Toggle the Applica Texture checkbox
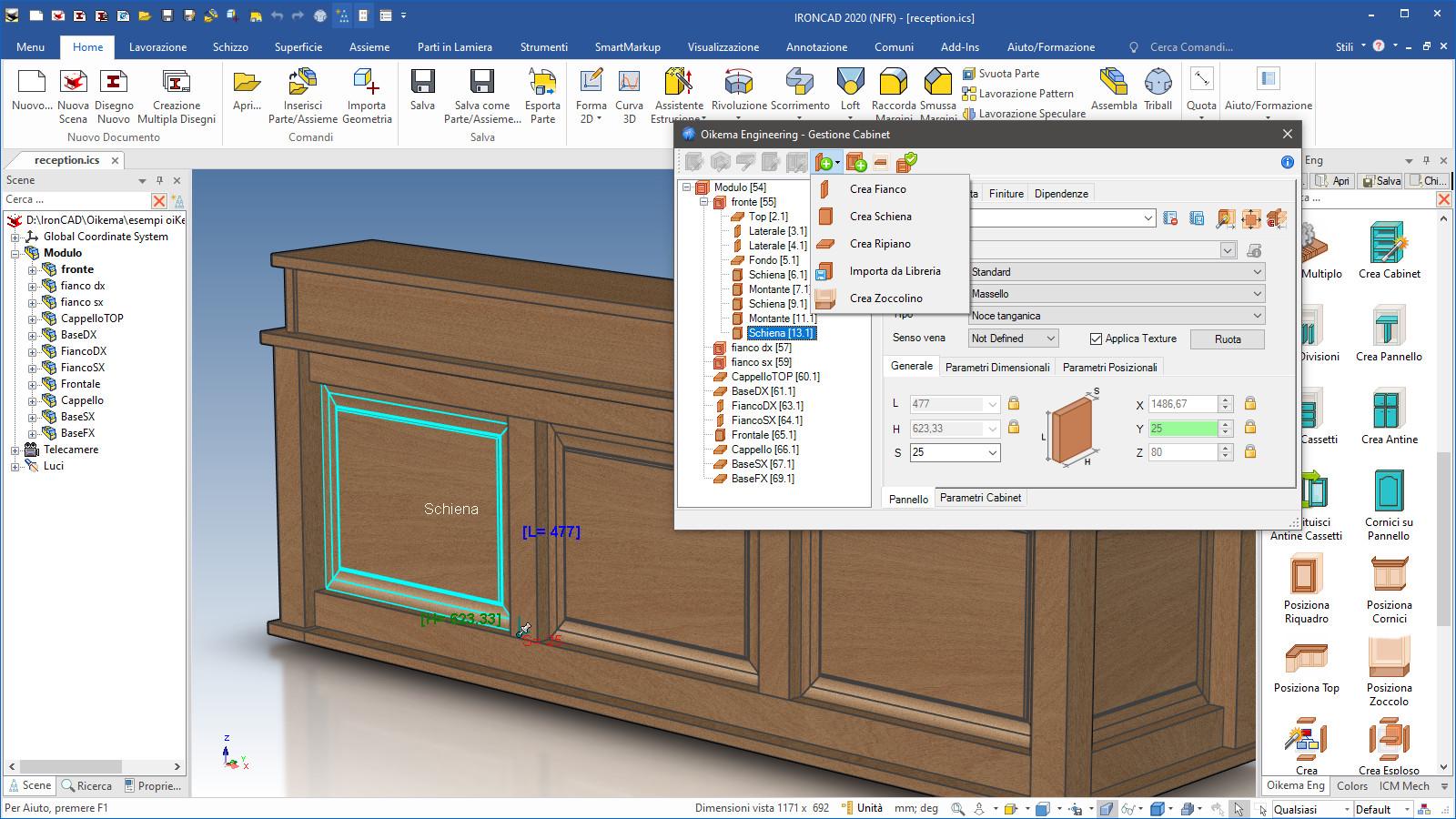This screenshot has height=819, width=1456. [1096, 339]
